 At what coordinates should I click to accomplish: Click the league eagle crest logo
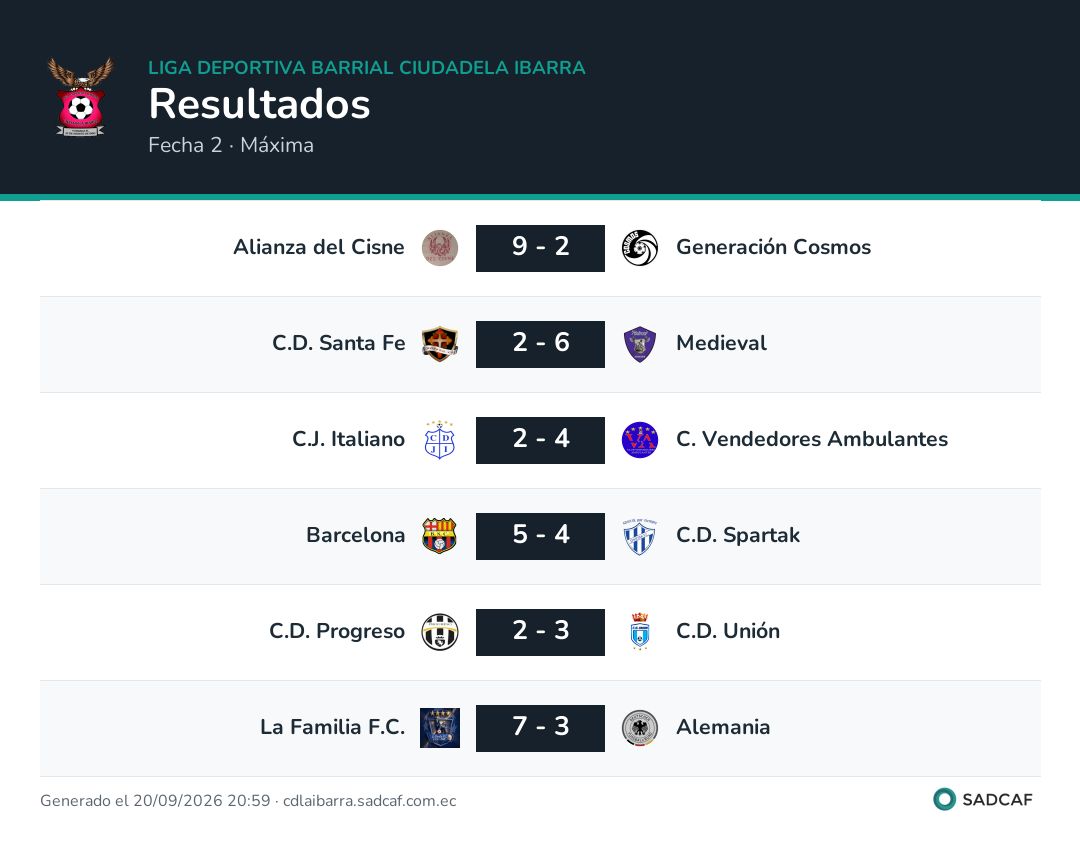81,97
